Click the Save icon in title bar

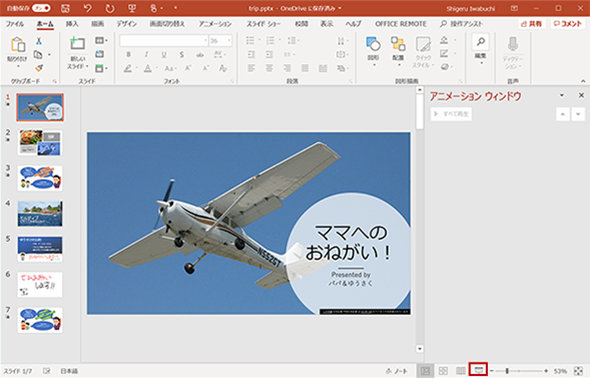(x=65, y=8)
